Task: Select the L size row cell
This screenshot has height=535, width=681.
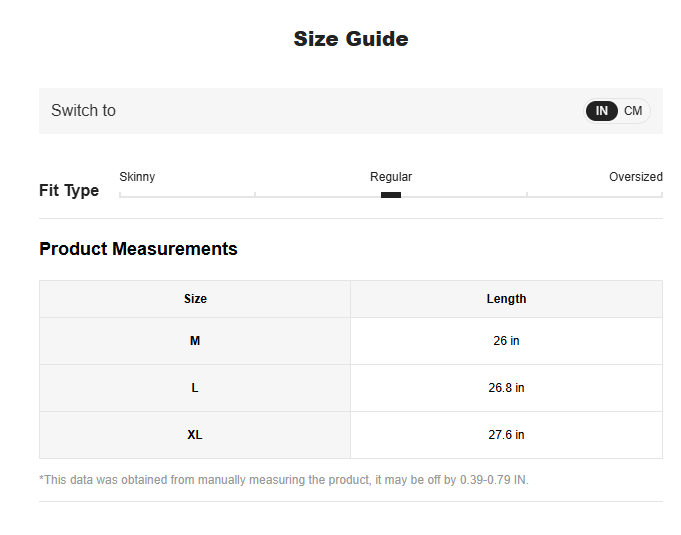Action: (195, 388)
